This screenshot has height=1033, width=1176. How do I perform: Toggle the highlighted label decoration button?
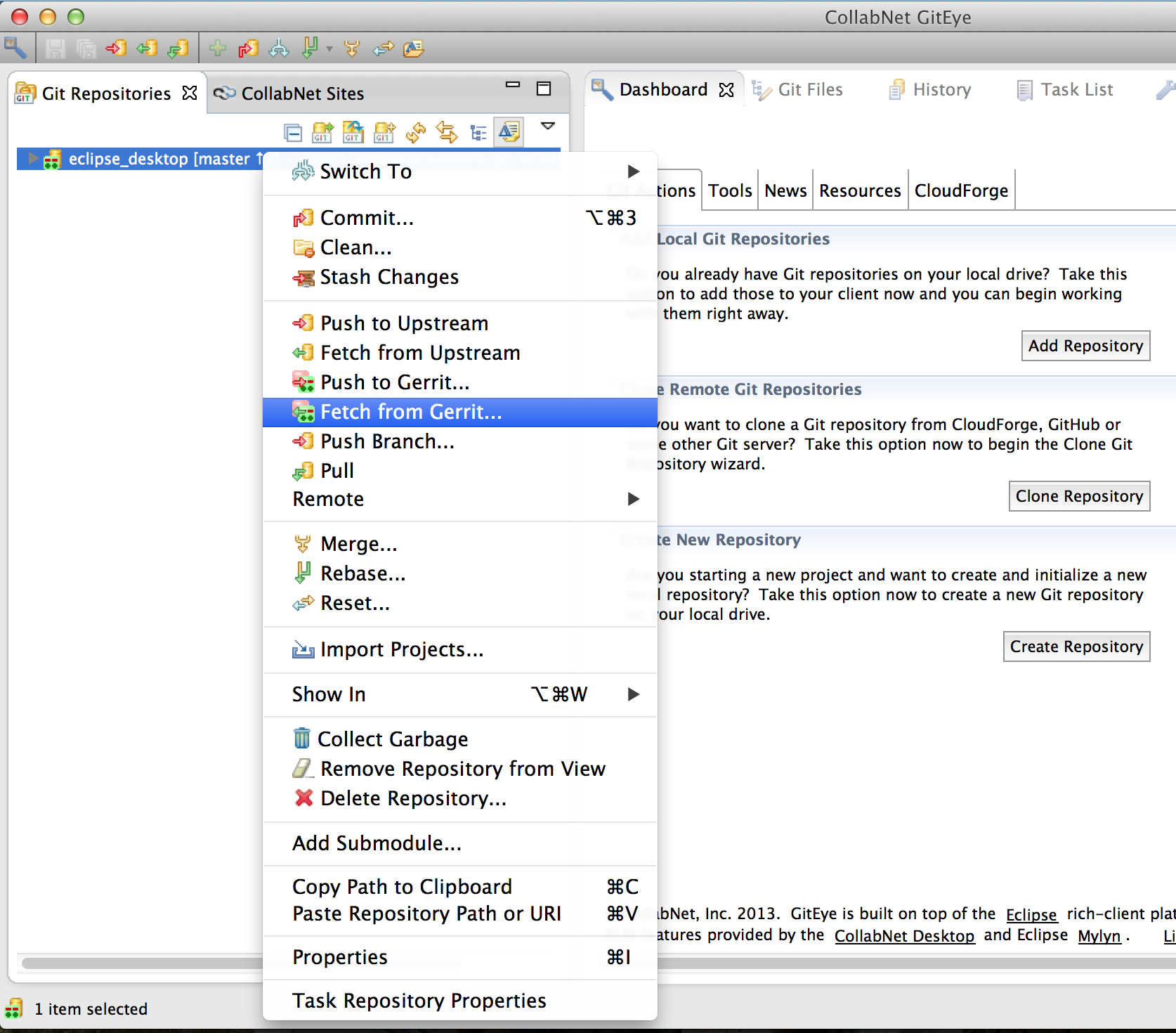point(509,132)
